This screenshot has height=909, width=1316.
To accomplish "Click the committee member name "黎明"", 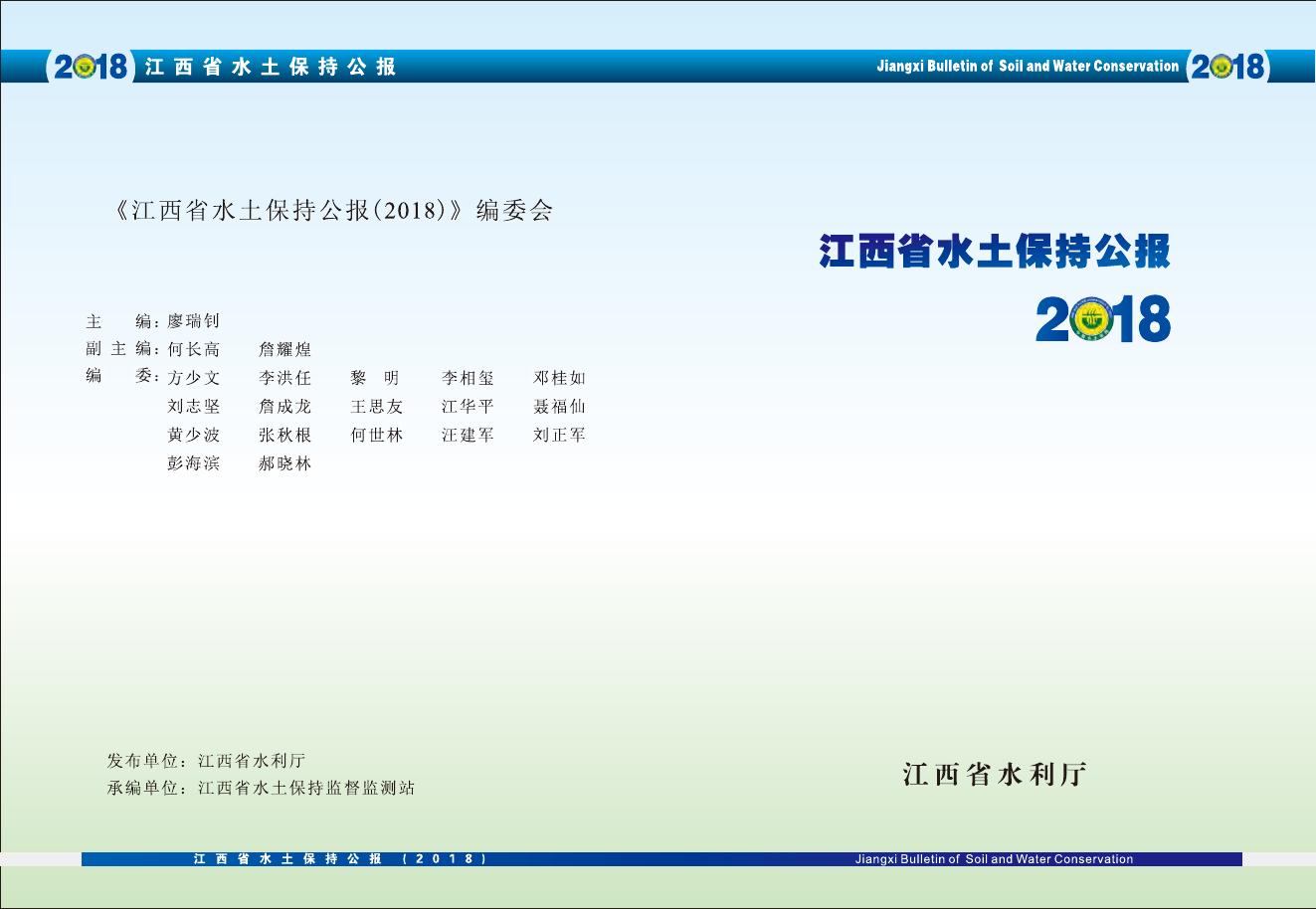I will 375,378.
